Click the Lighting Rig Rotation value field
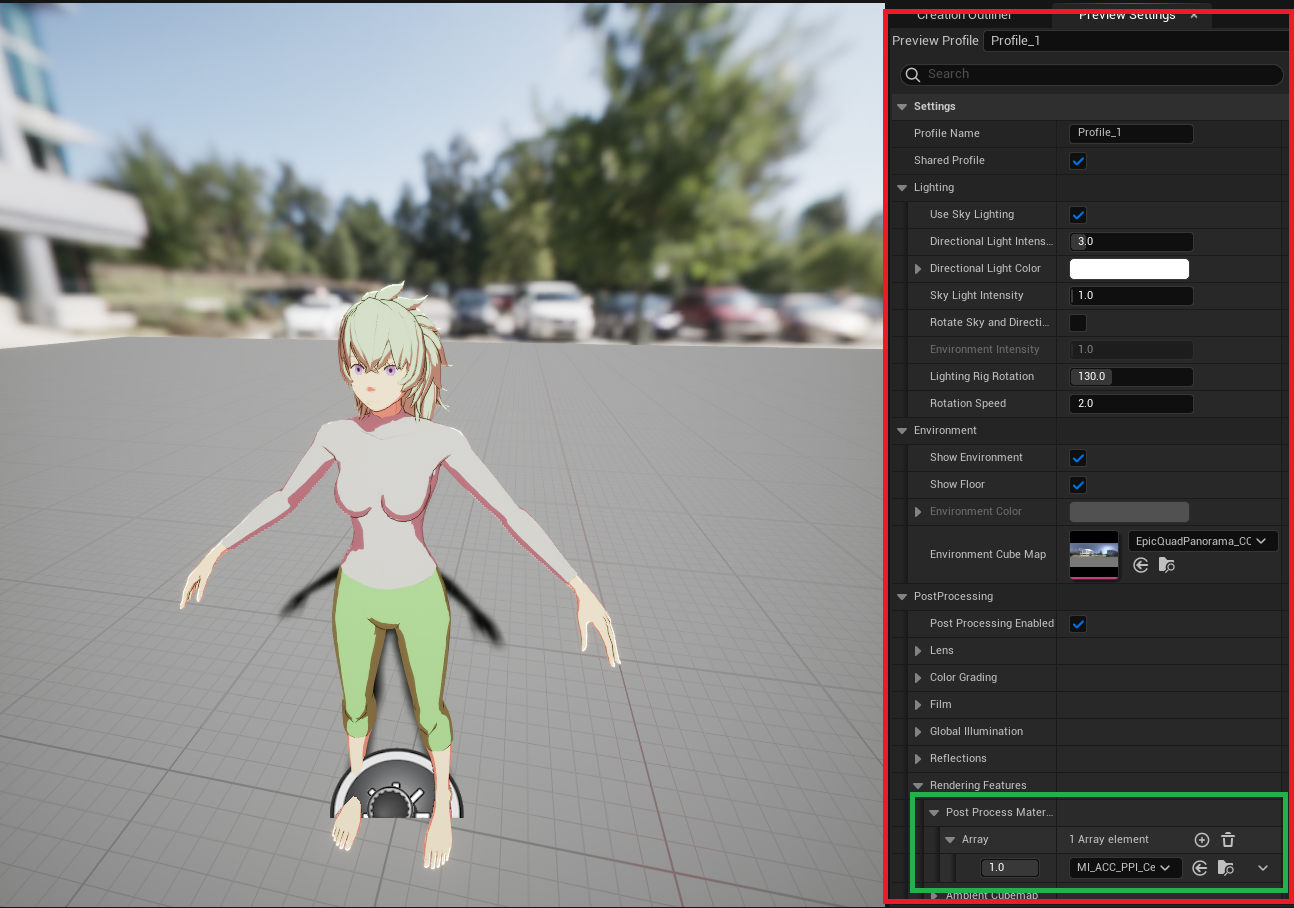1294x908 pixels. [x=1131, y=377]
